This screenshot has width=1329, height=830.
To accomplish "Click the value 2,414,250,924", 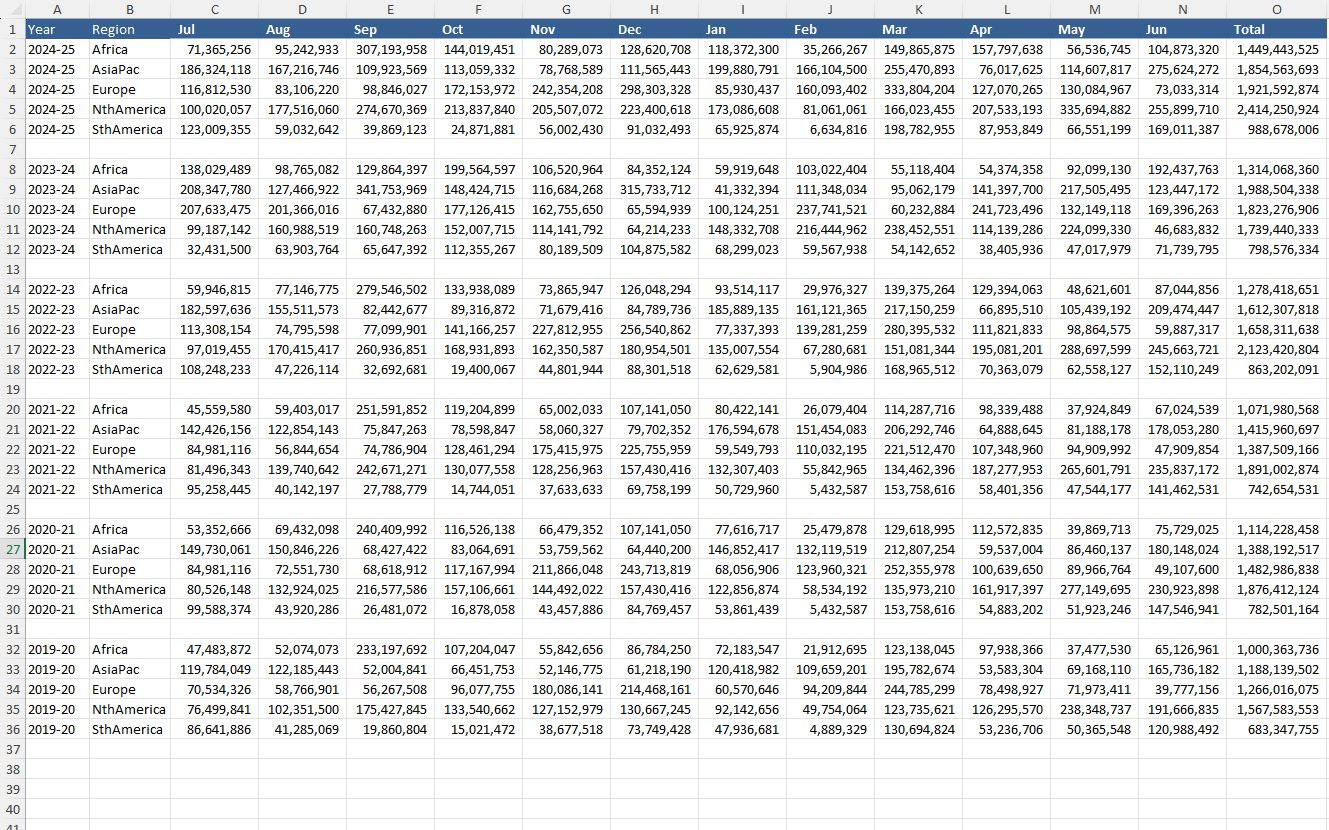I will pyautogui.click(x=1277, y=109).
